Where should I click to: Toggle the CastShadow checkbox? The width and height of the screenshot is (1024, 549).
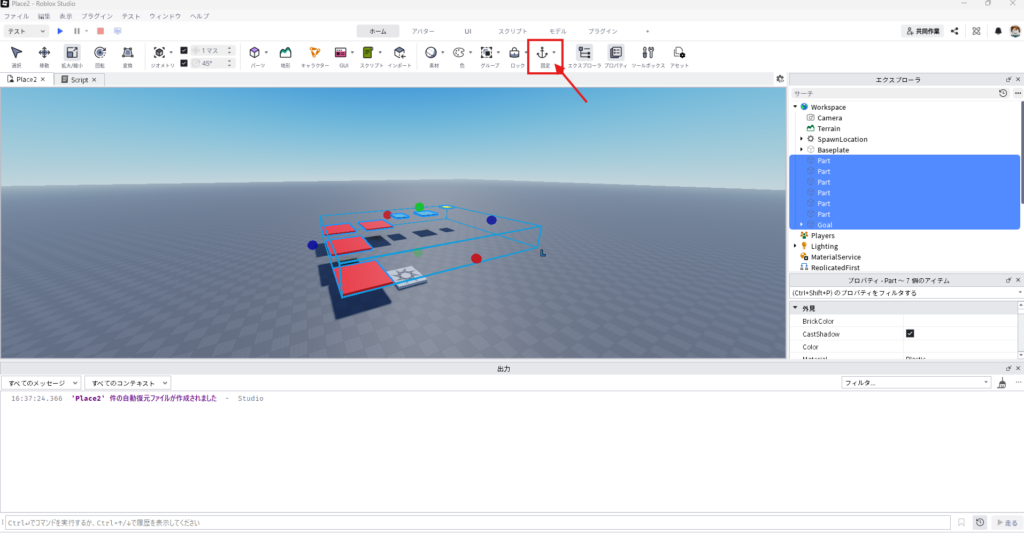point(910,333)
